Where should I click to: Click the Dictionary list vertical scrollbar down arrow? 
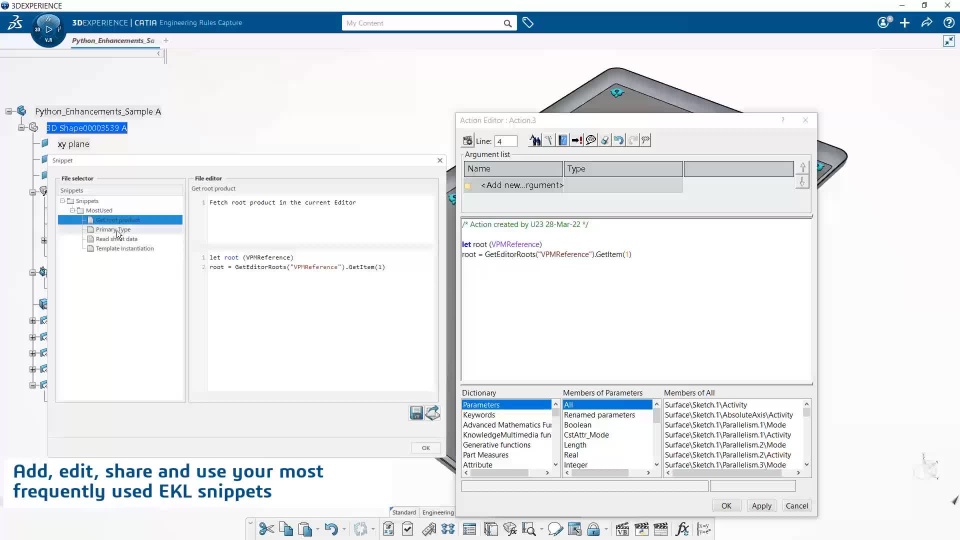pyautogui.click(x=555, y=465)
